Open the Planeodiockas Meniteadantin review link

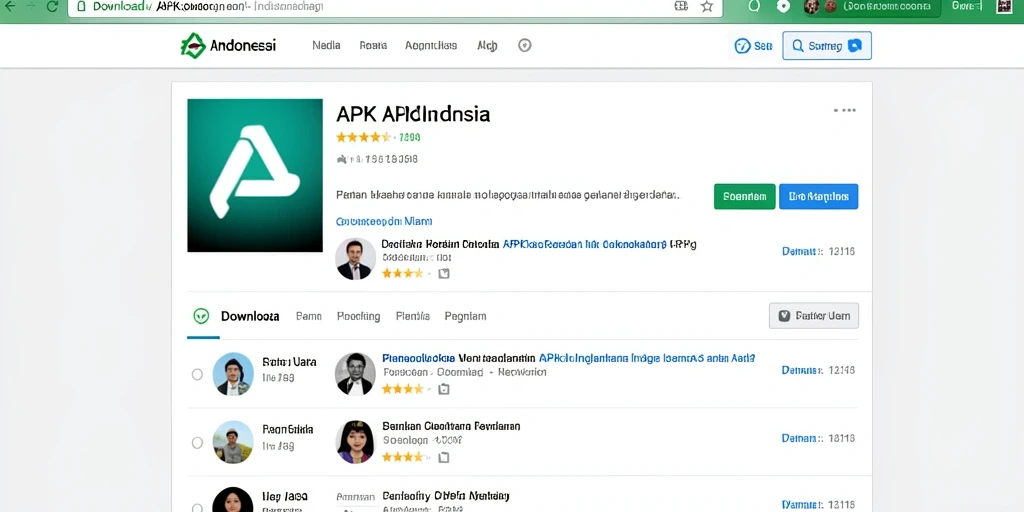click(x=568, y=358)
